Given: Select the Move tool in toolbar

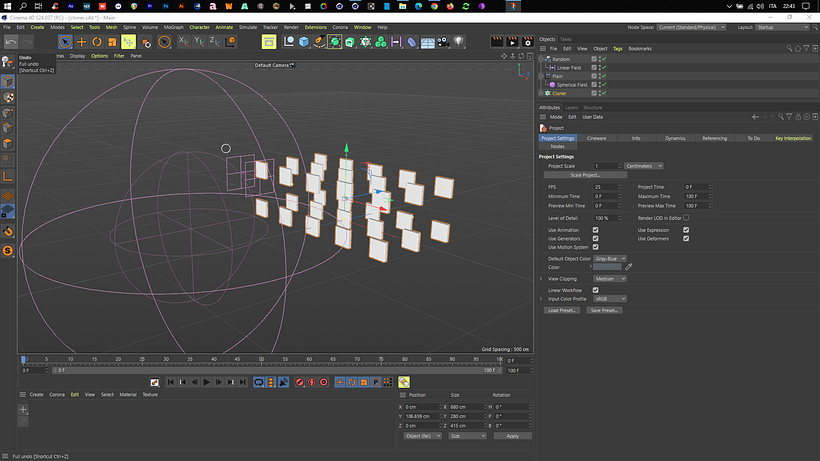Looking at the screenshot, I should (82, 42).
